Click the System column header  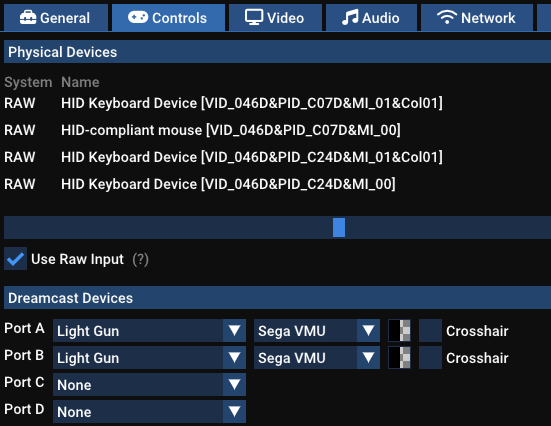click(28, 82)
